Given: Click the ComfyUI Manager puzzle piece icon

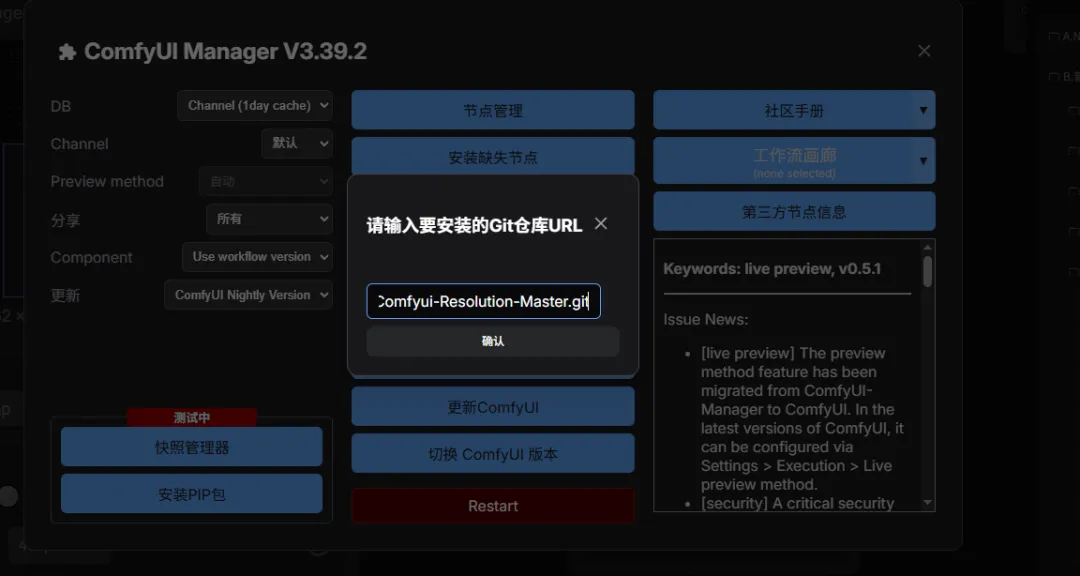Looking at the screenshot, I should point(67,52).
